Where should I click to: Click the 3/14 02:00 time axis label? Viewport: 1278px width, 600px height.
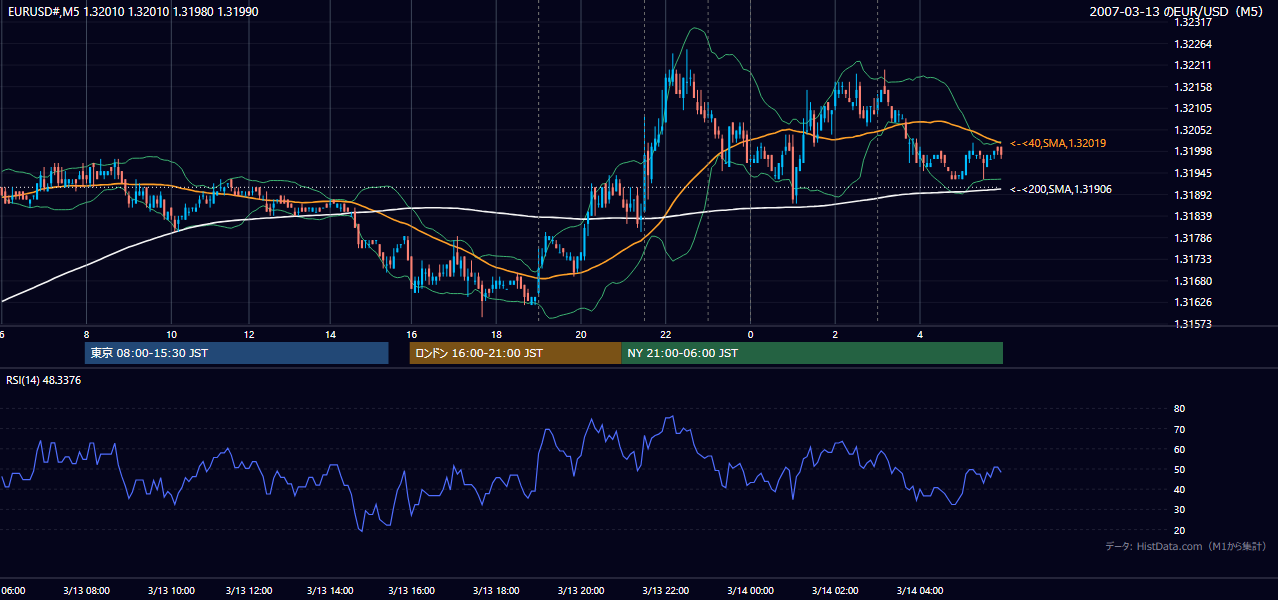coord(836,591)
